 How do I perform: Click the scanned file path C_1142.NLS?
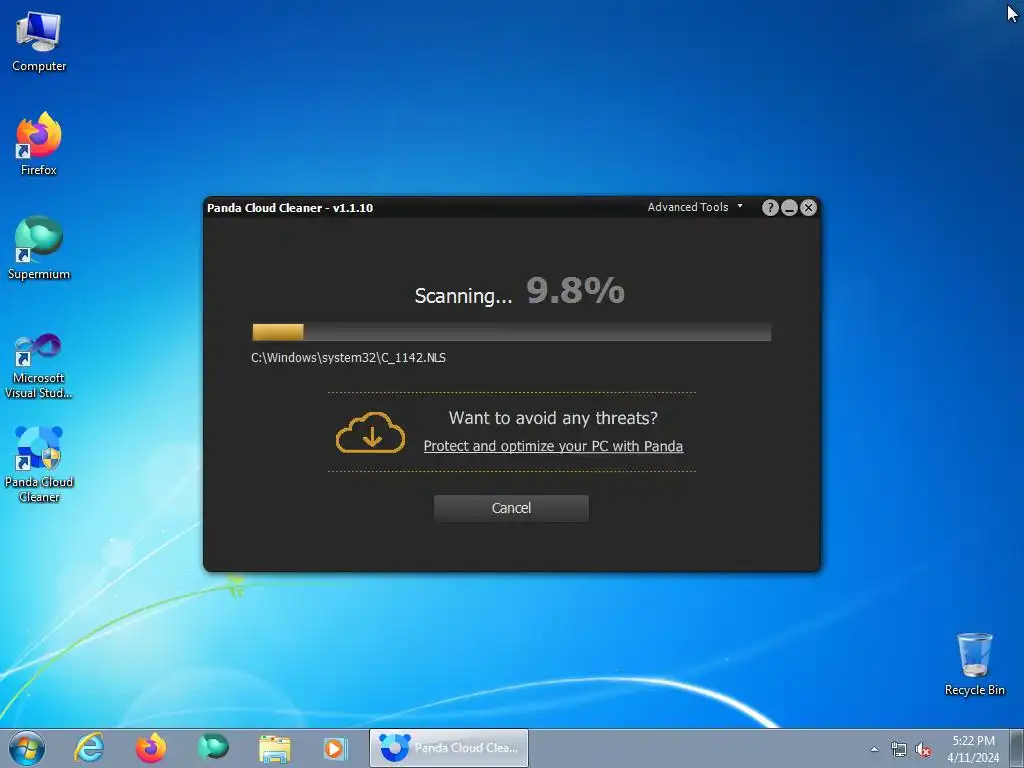click(x=348, y=357)
